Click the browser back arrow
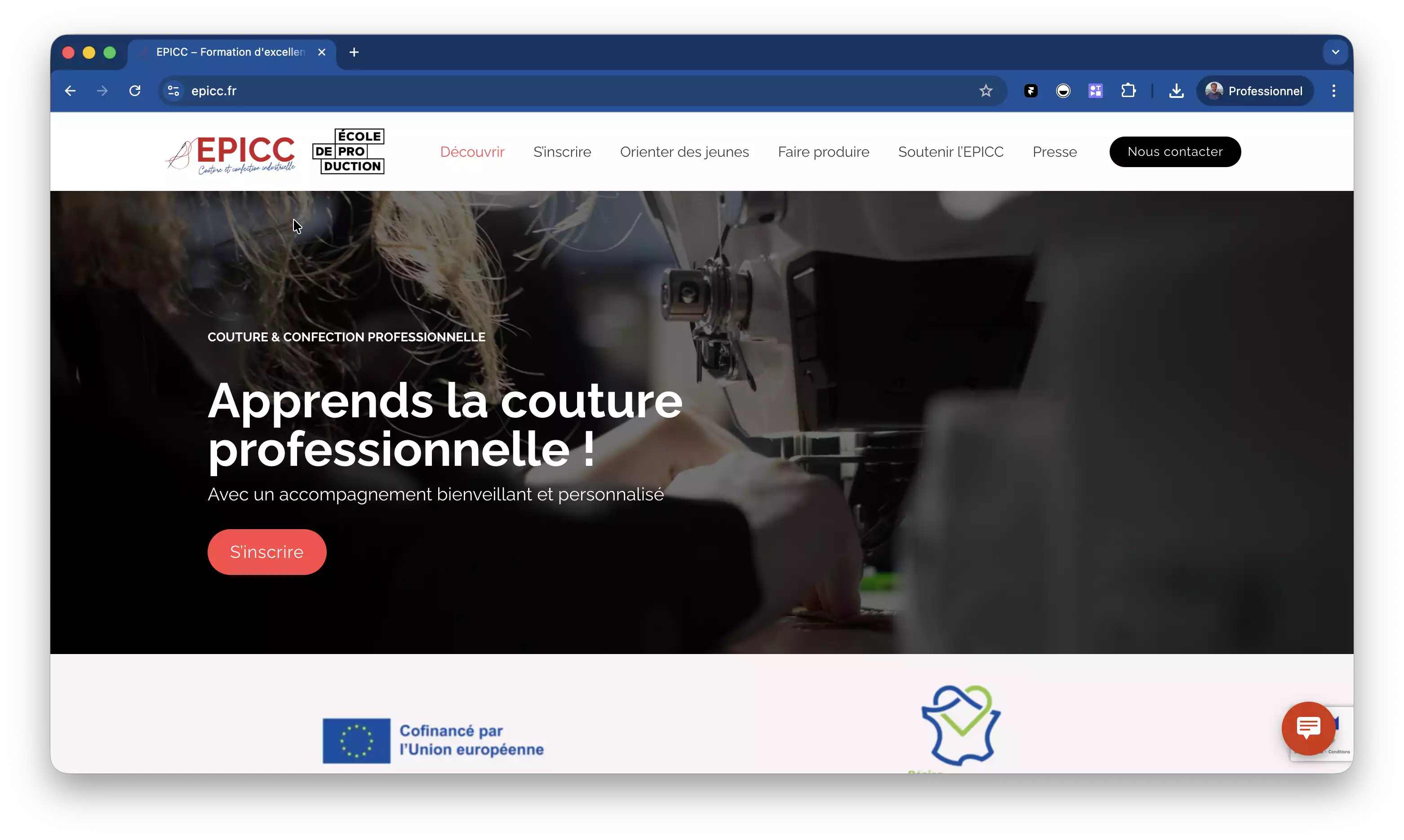 pyautogui.click(x=70, y=91)
